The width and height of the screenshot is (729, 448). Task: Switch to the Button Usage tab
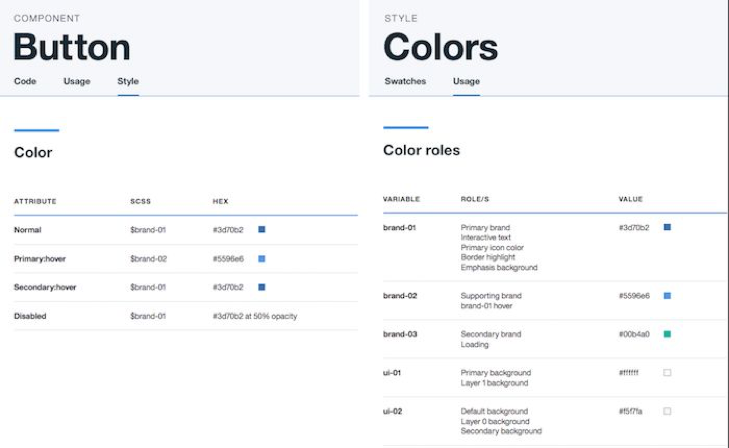(77, 81)
